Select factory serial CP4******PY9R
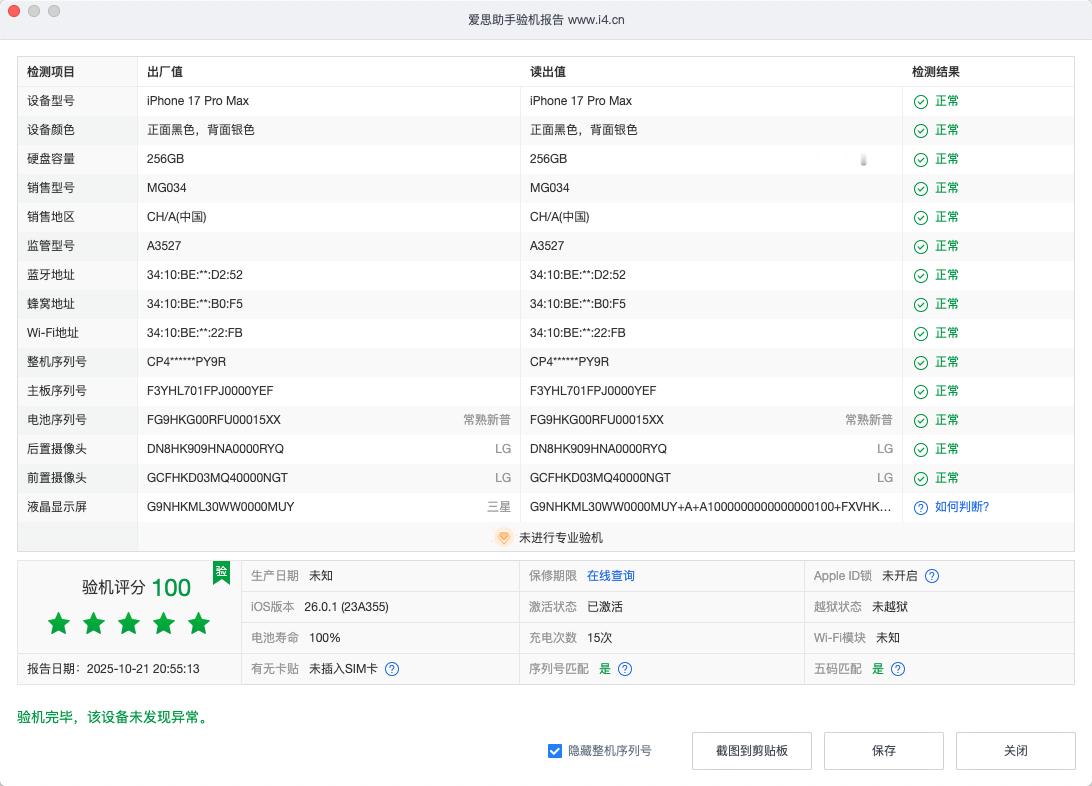 click(187, 362)
